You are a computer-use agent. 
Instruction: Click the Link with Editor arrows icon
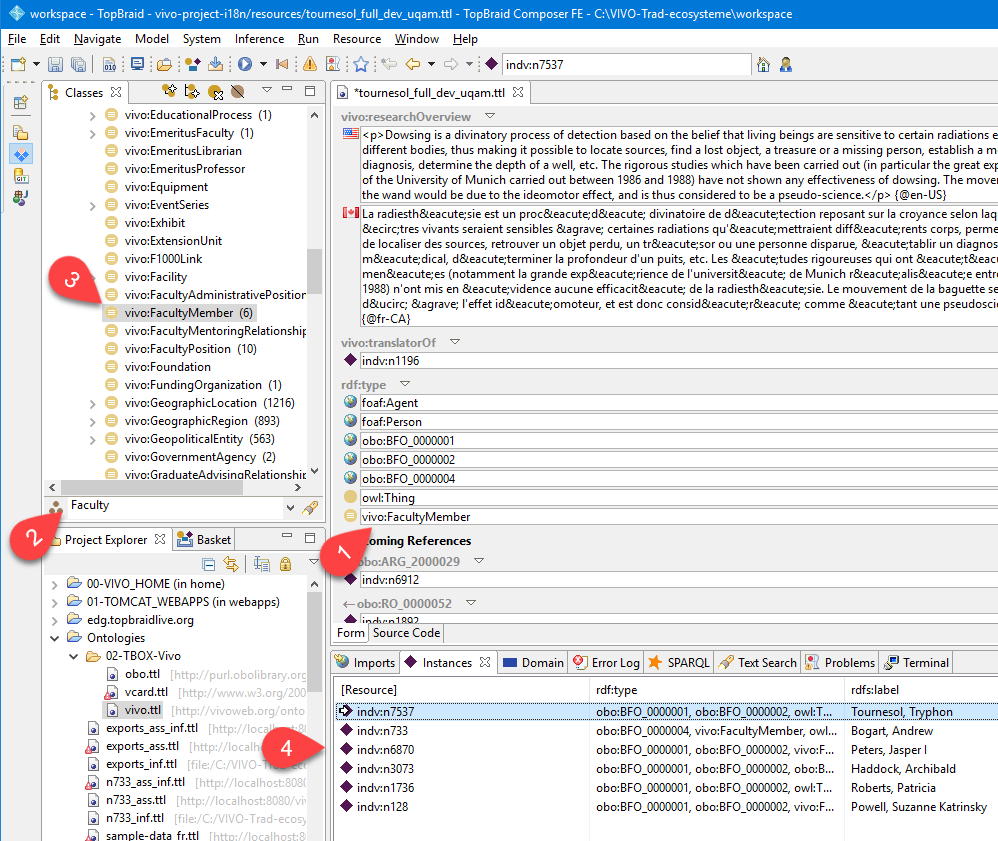pos(230,564)
